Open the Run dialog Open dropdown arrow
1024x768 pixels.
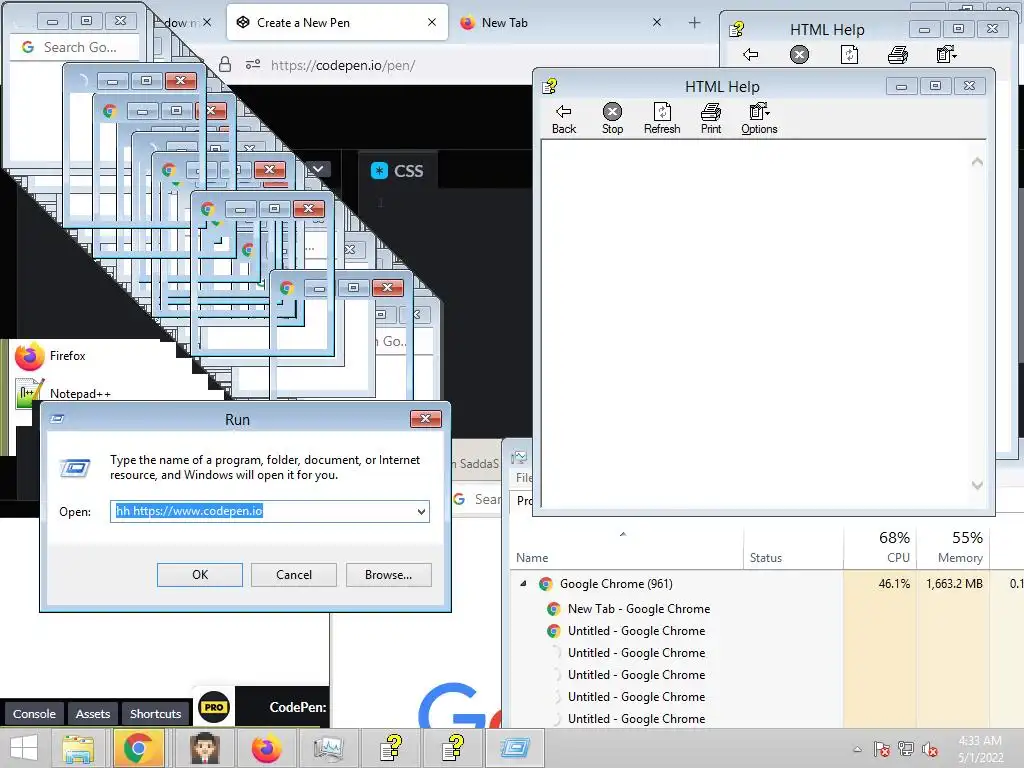point(422,511)
